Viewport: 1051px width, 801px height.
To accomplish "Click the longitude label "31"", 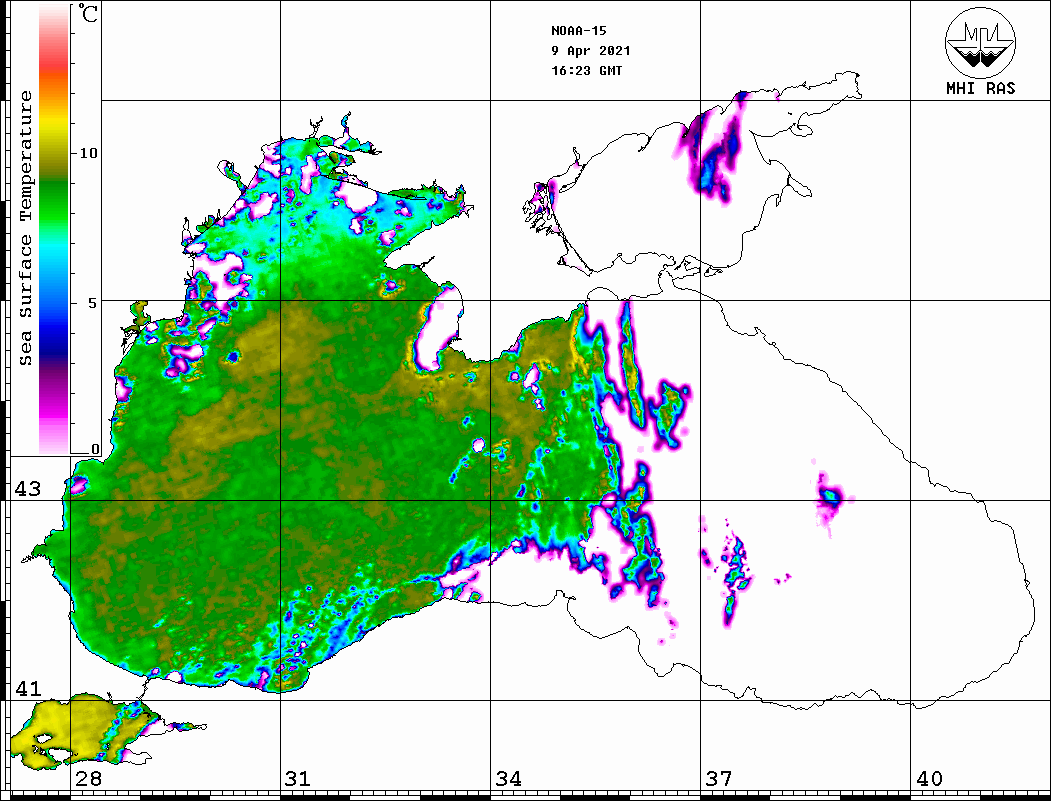I will pos(298,779).
